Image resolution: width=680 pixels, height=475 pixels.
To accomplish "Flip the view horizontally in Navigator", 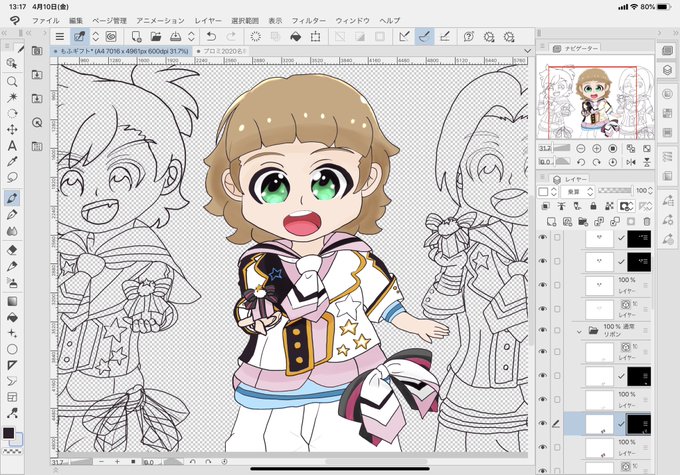I will [631, 162].
